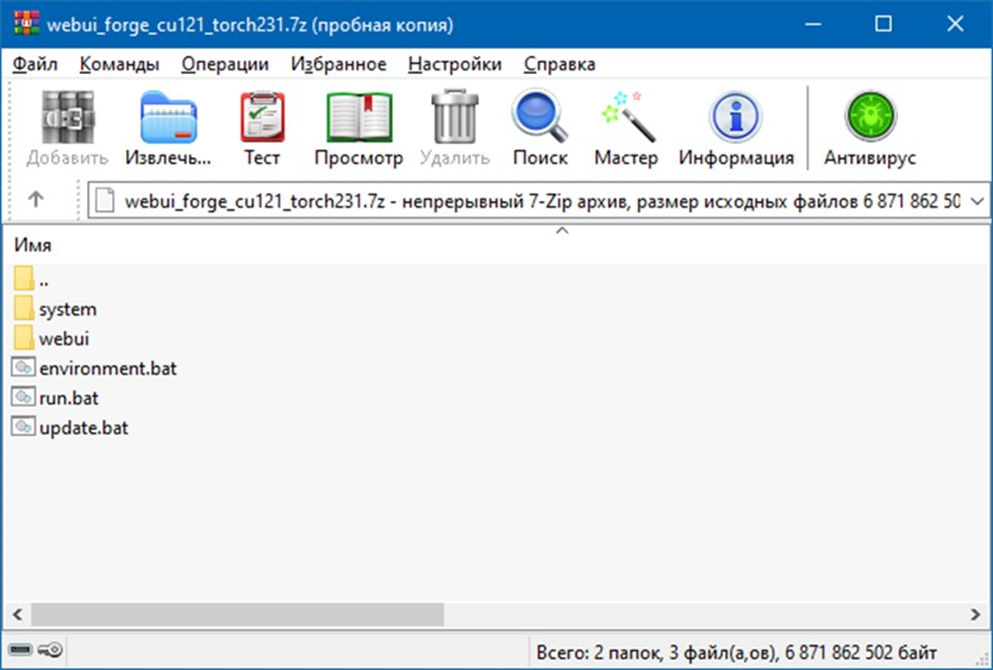Open the Команды menu
This screenshot has width=993, height=670.
(119, 64)
